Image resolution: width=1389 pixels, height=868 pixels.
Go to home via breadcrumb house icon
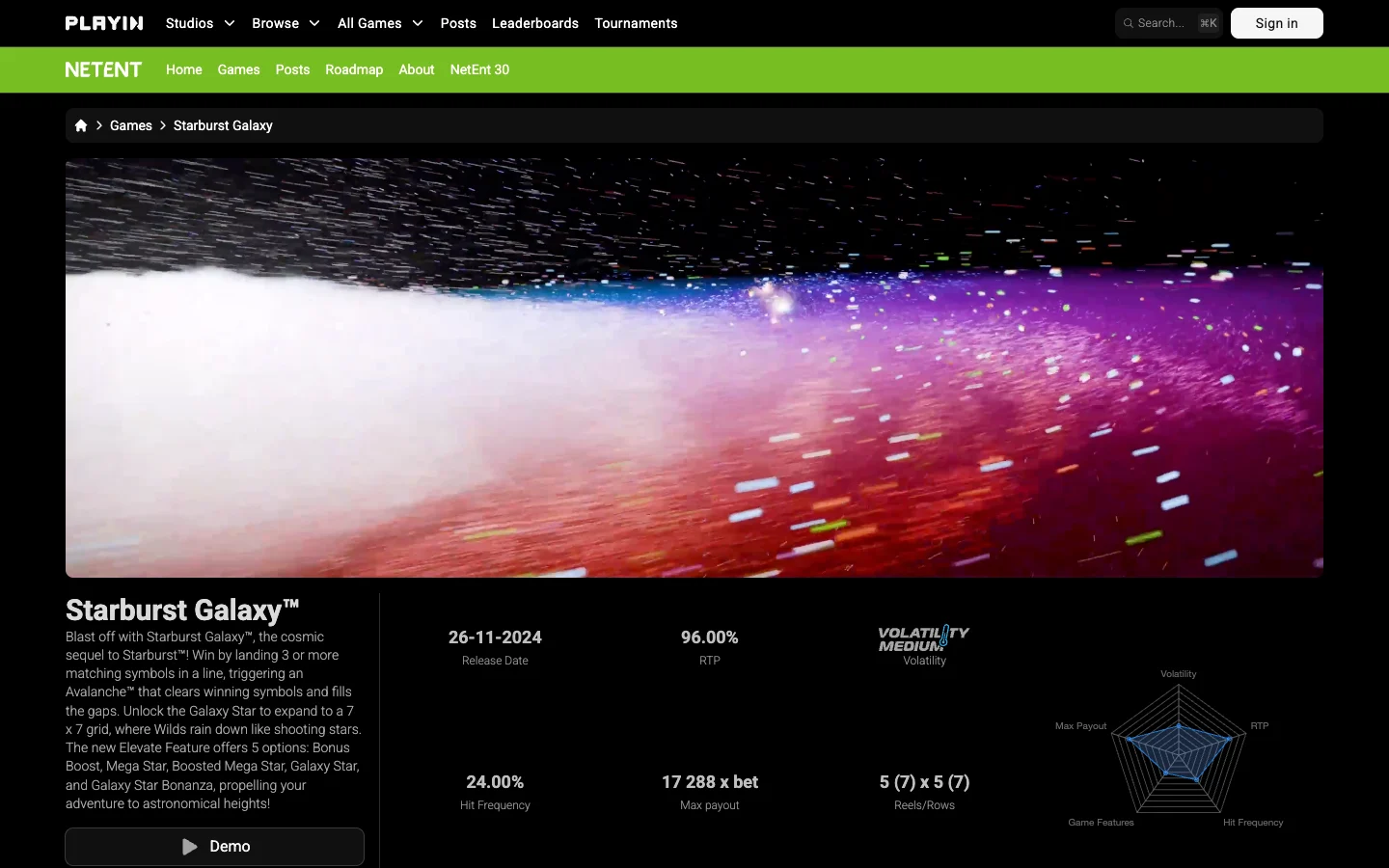click(81, 125)
